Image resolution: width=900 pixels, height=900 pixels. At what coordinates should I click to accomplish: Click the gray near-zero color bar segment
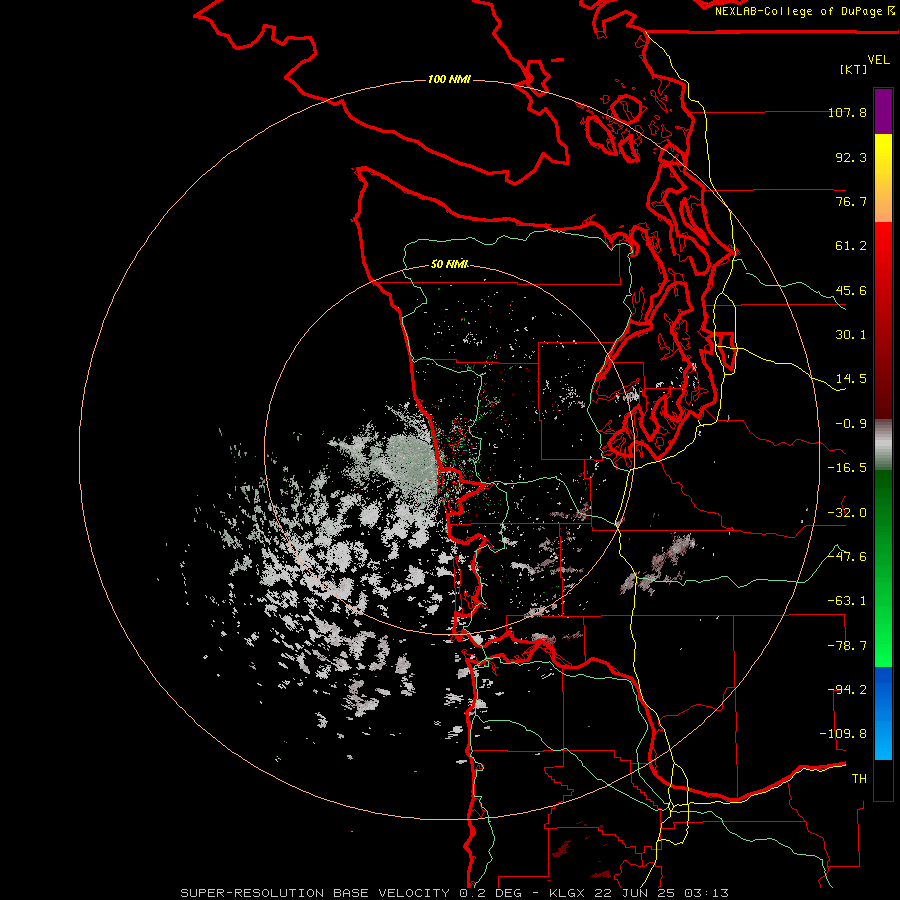[883, 445]
